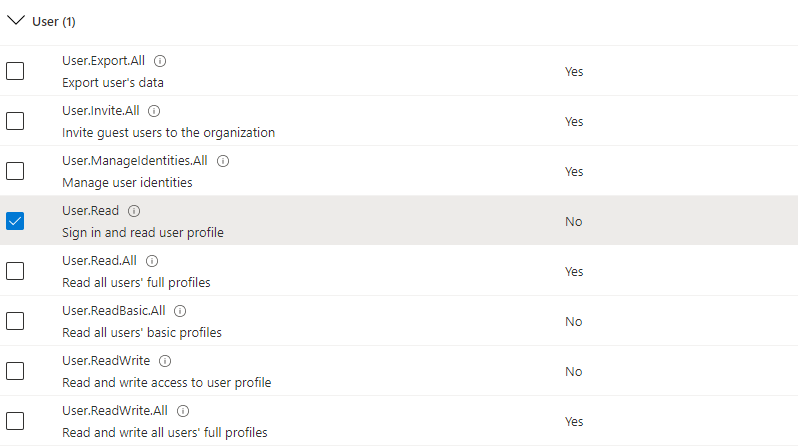Open info tooltip for User.ManageIdentities.All
The image size is (798, 446).
223,161
